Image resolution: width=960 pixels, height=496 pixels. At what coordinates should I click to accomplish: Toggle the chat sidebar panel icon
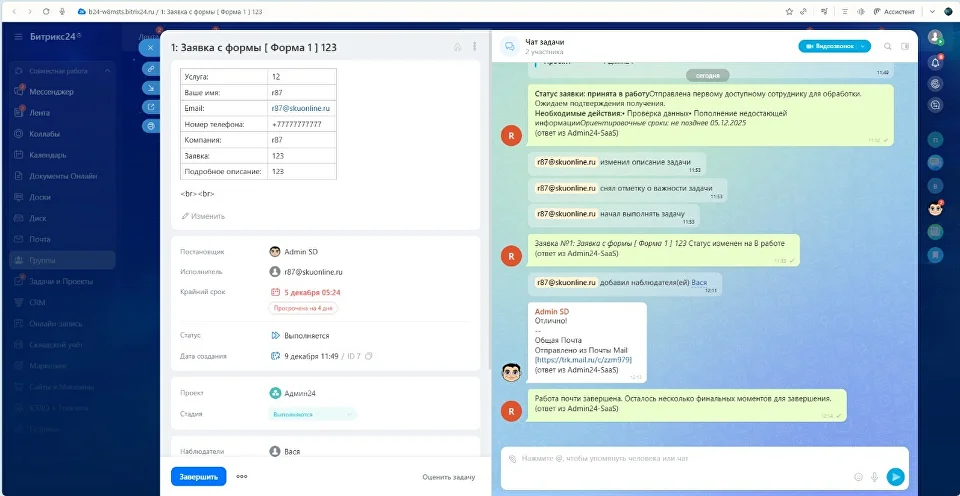[905, 46]
